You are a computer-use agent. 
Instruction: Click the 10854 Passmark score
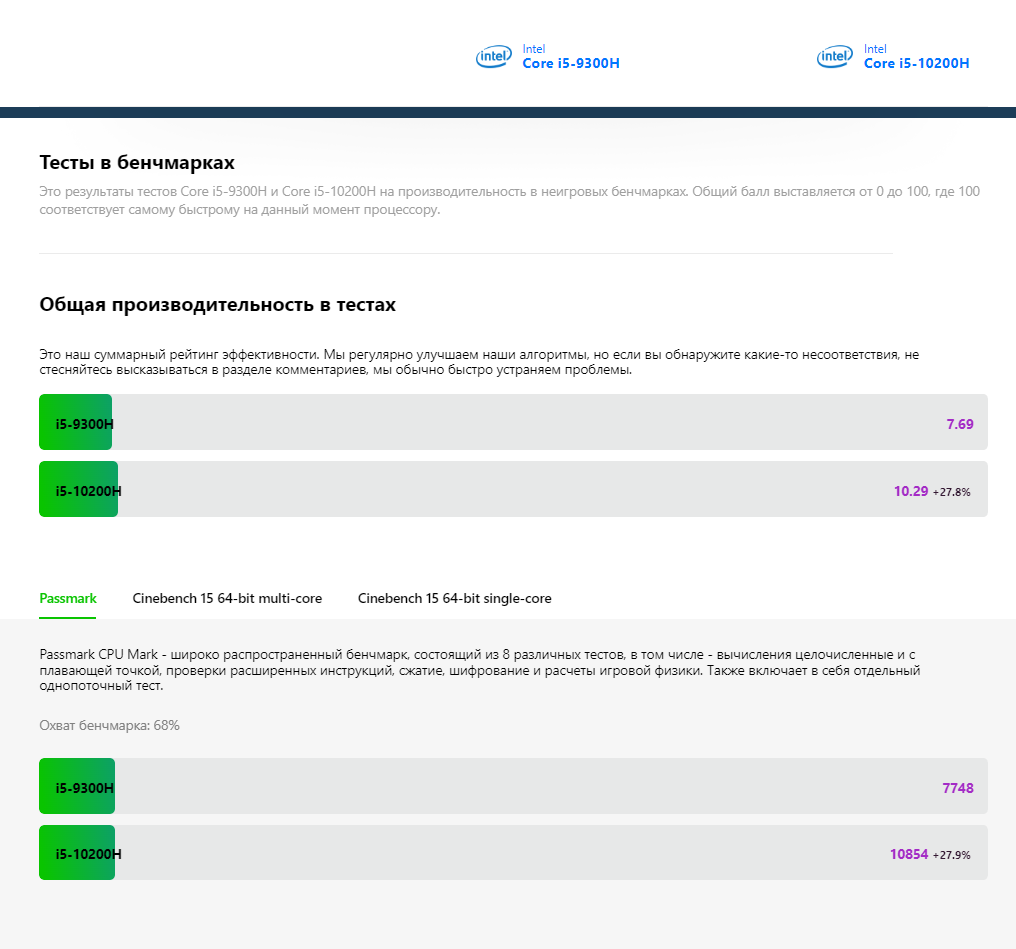(909, 854)
